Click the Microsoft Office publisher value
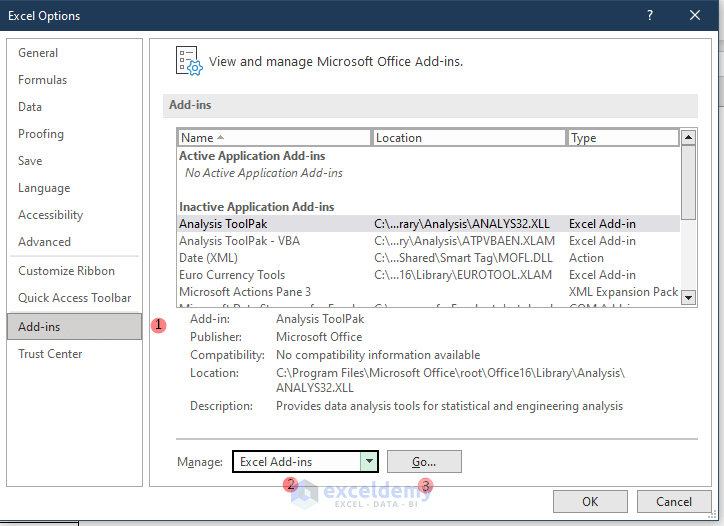The height and width of the screenshot is (526, 724). (x=319, y=337)
